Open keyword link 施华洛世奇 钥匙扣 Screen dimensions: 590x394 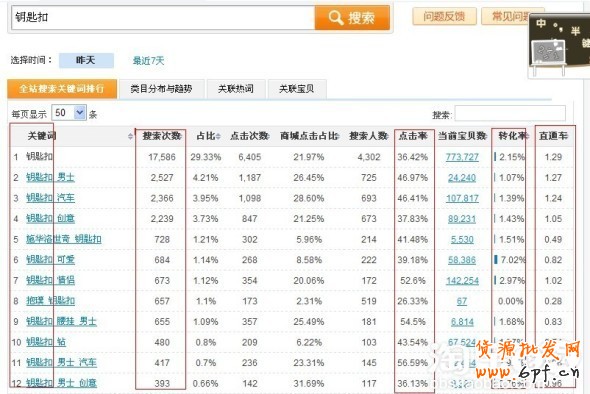(x=64, y=239)
